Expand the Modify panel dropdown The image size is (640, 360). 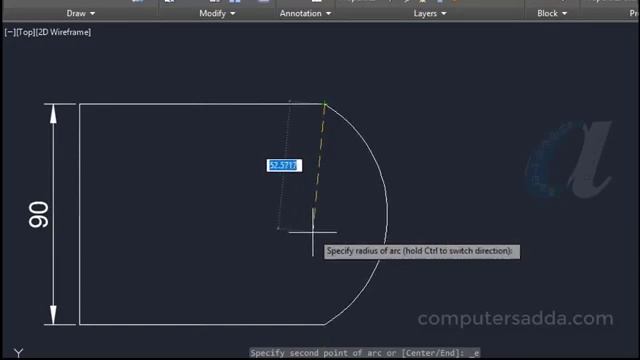coord(217,13)
